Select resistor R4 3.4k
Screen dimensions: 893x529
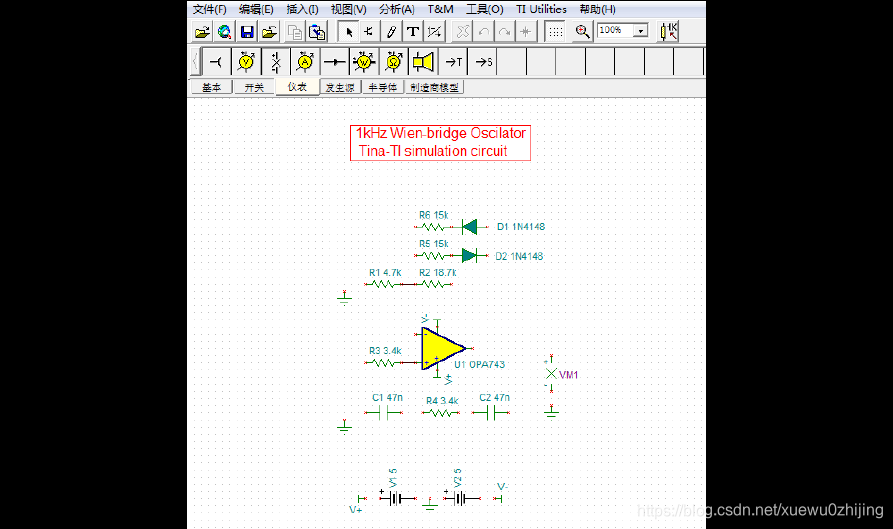[x=441, y=413]
